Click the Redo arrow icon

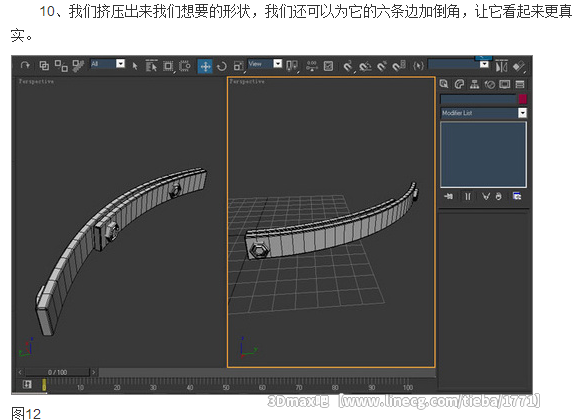click(x=25, y=65)
